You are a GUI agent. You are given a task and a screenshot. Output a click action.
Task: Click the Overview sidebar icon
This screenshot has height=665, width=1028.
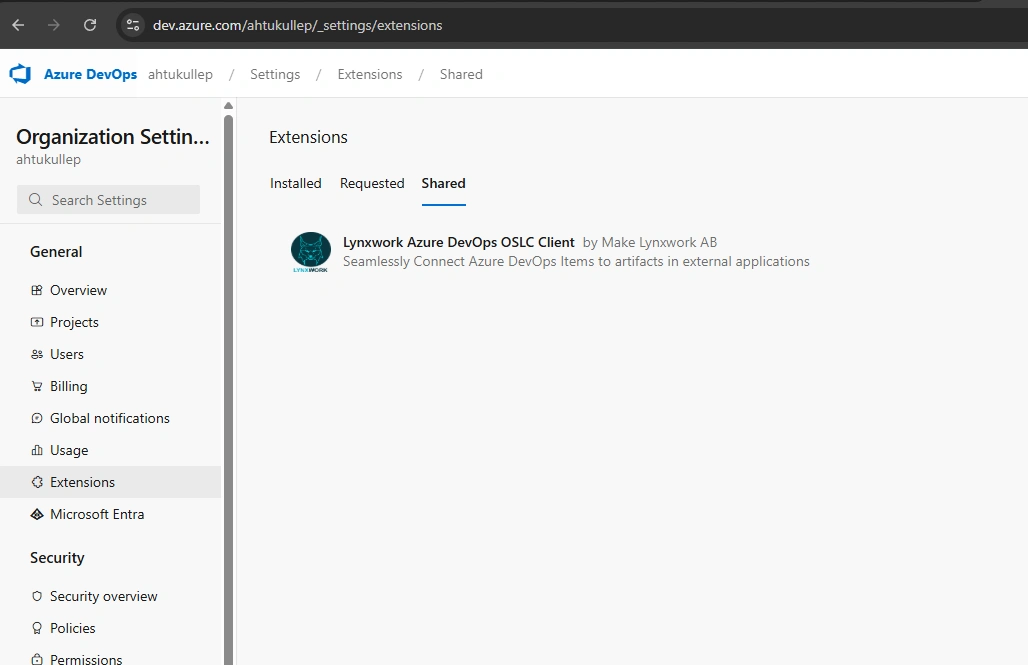click(x=37, y=290)
